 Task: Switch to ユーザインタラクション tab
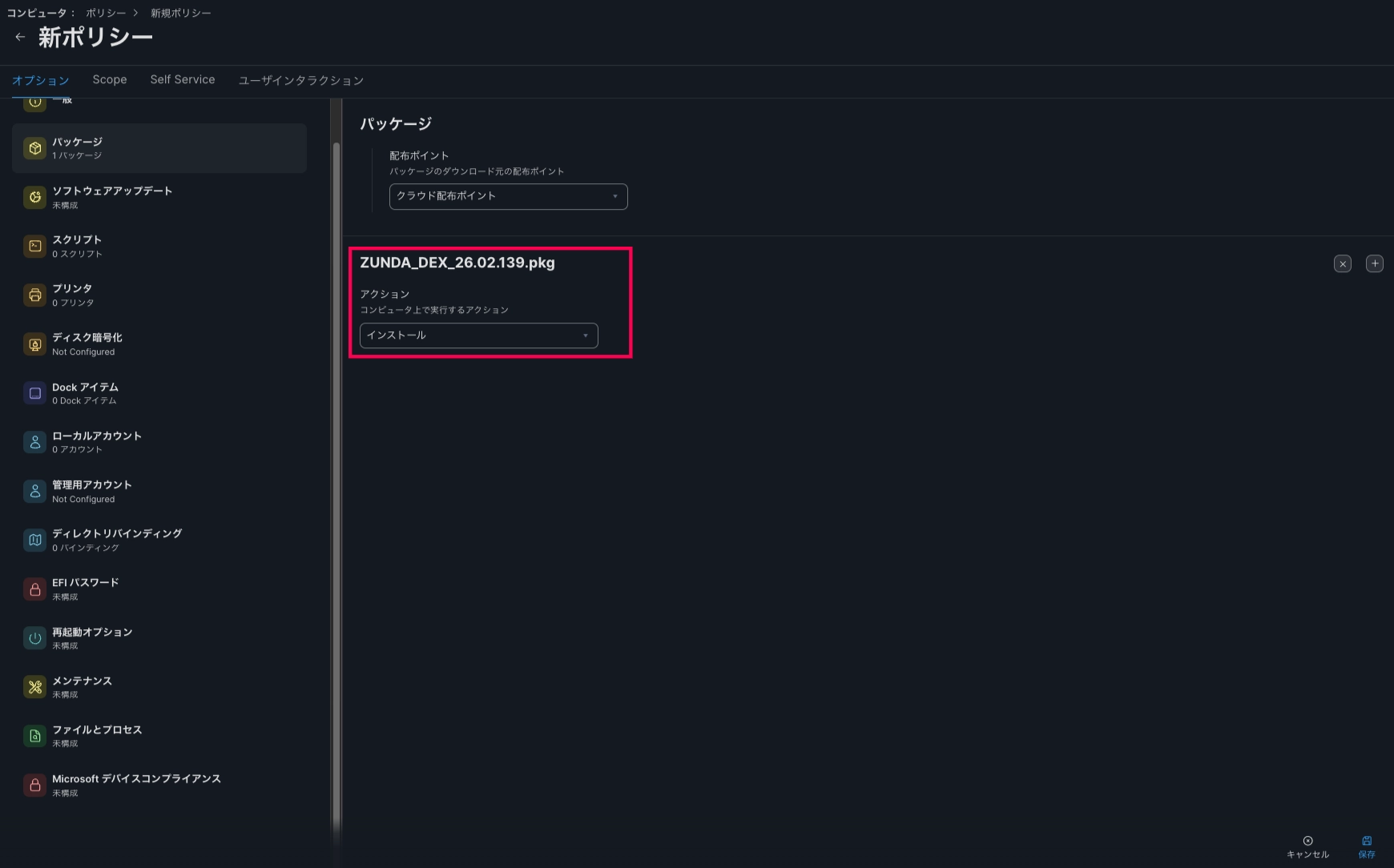[x=300, y=81]
